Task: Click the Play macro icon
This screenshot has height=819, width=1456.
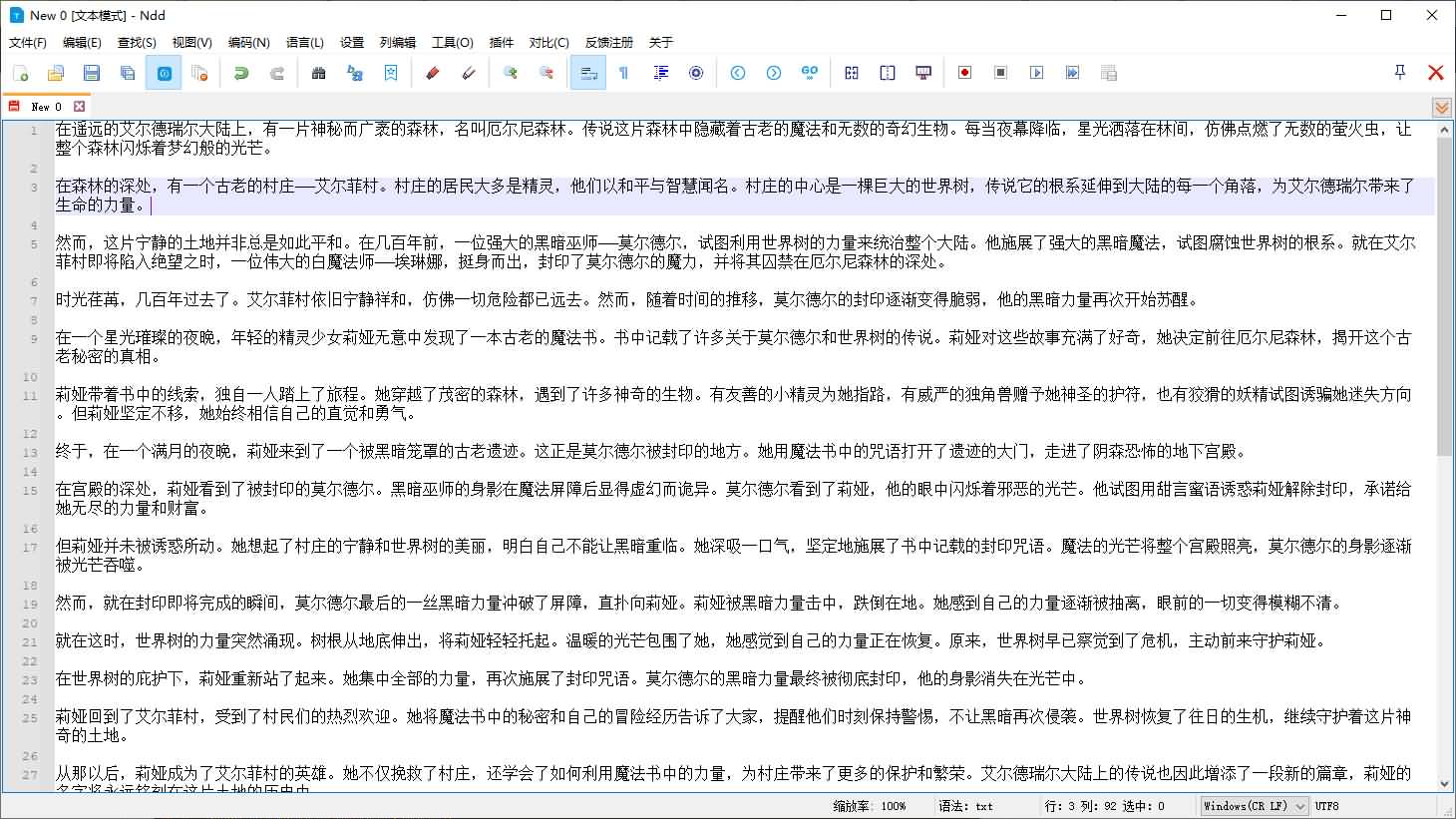Action: 1037,72
